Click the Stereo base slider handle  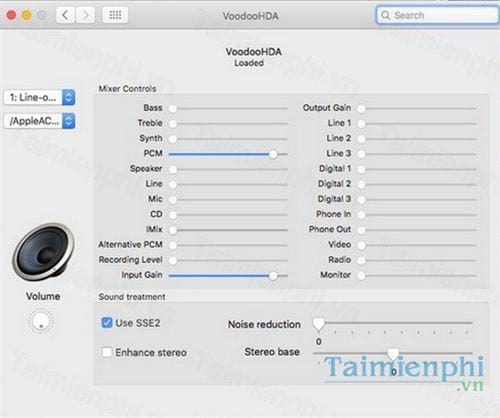[393, 354]
